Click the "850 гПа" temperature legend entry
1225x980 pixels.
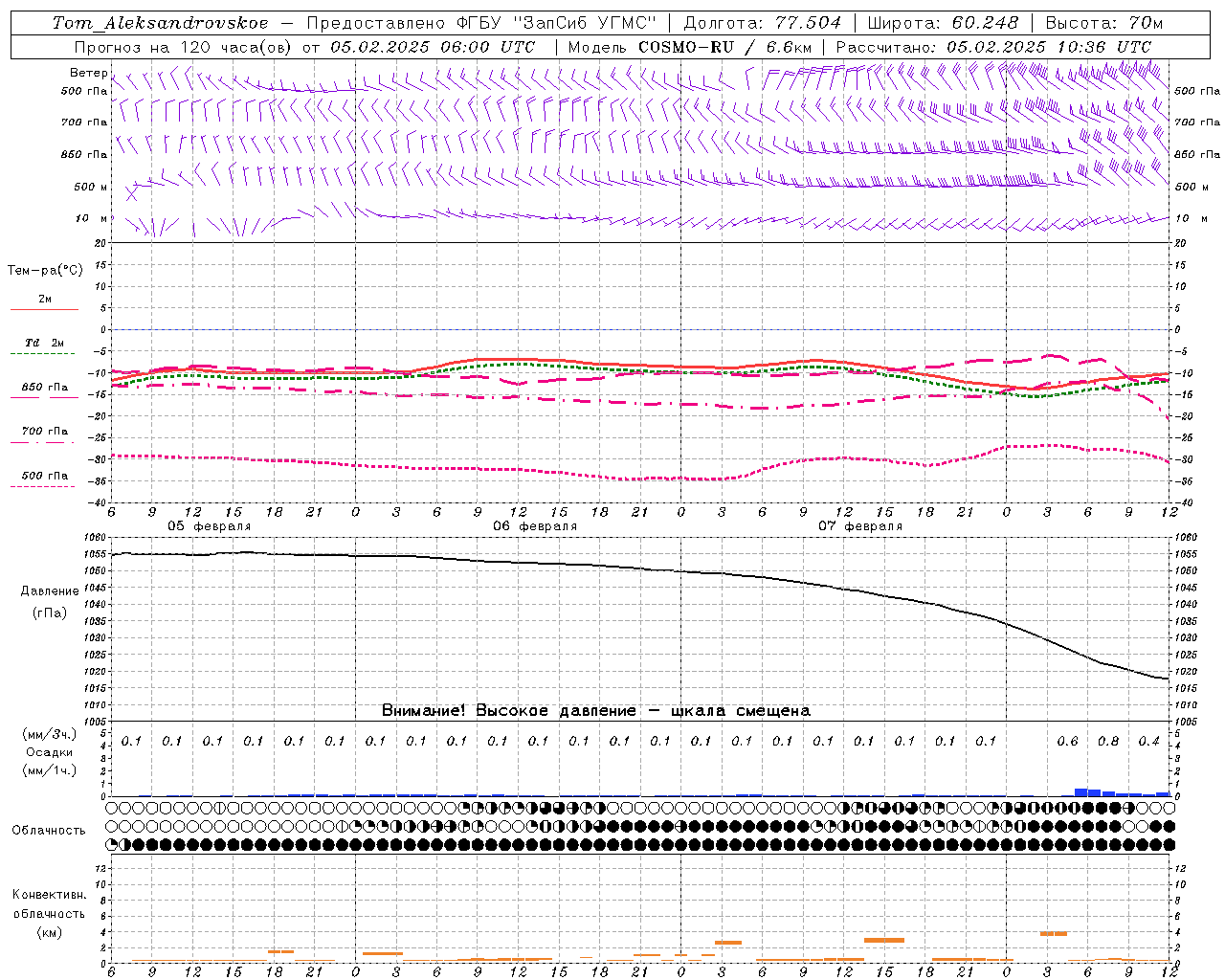[x=44, y=388]
